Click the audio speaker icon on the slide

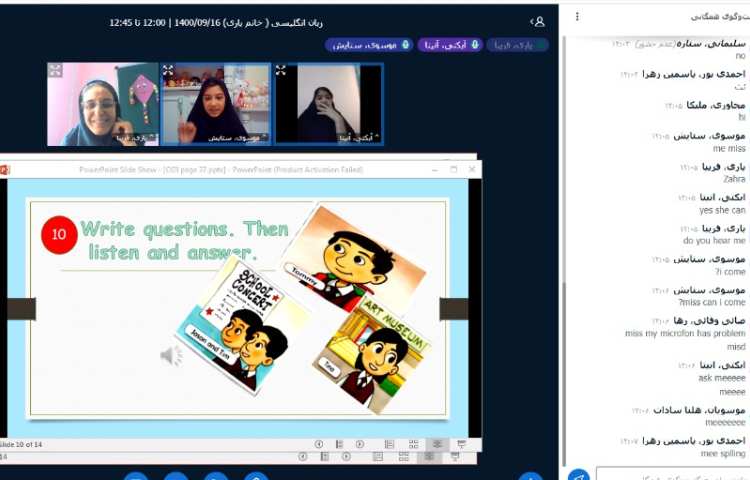[171, 355]
